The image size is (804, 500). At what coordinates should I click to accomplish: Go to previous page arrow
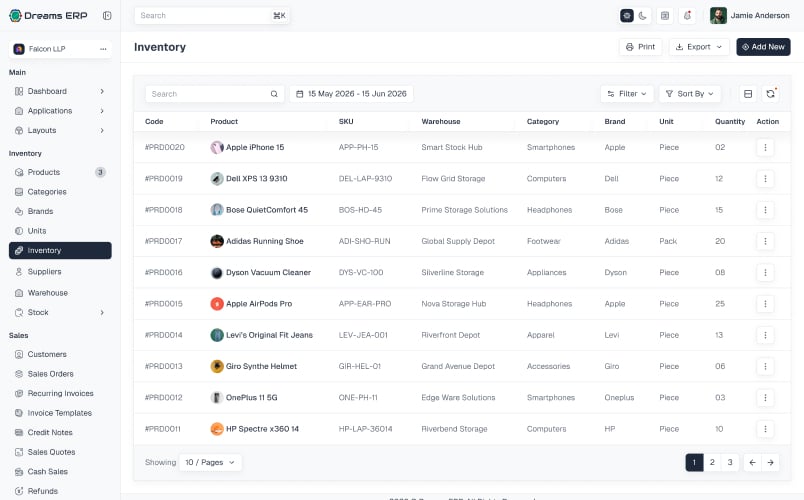(x=752, y=463)
